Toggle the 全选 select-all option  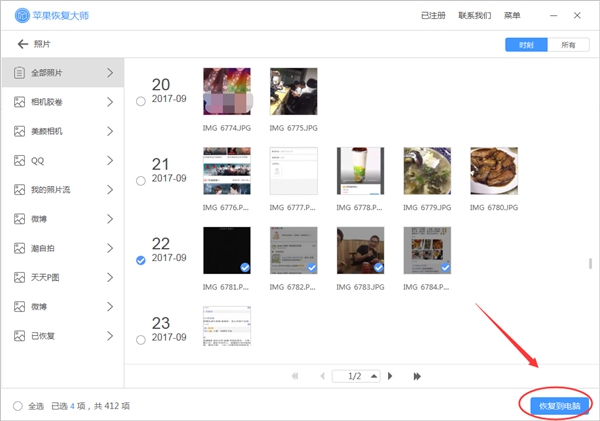coord(19,406)
